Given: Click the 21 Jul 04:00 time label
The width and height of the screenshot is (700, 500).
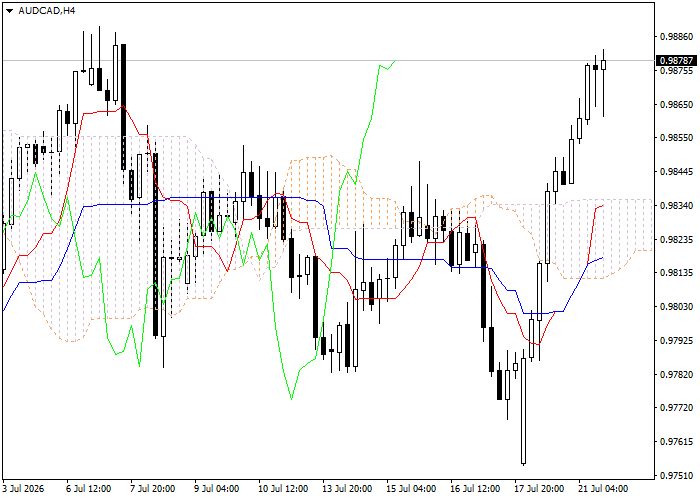Looking at the screenshot, I should [x=603, y=489].
